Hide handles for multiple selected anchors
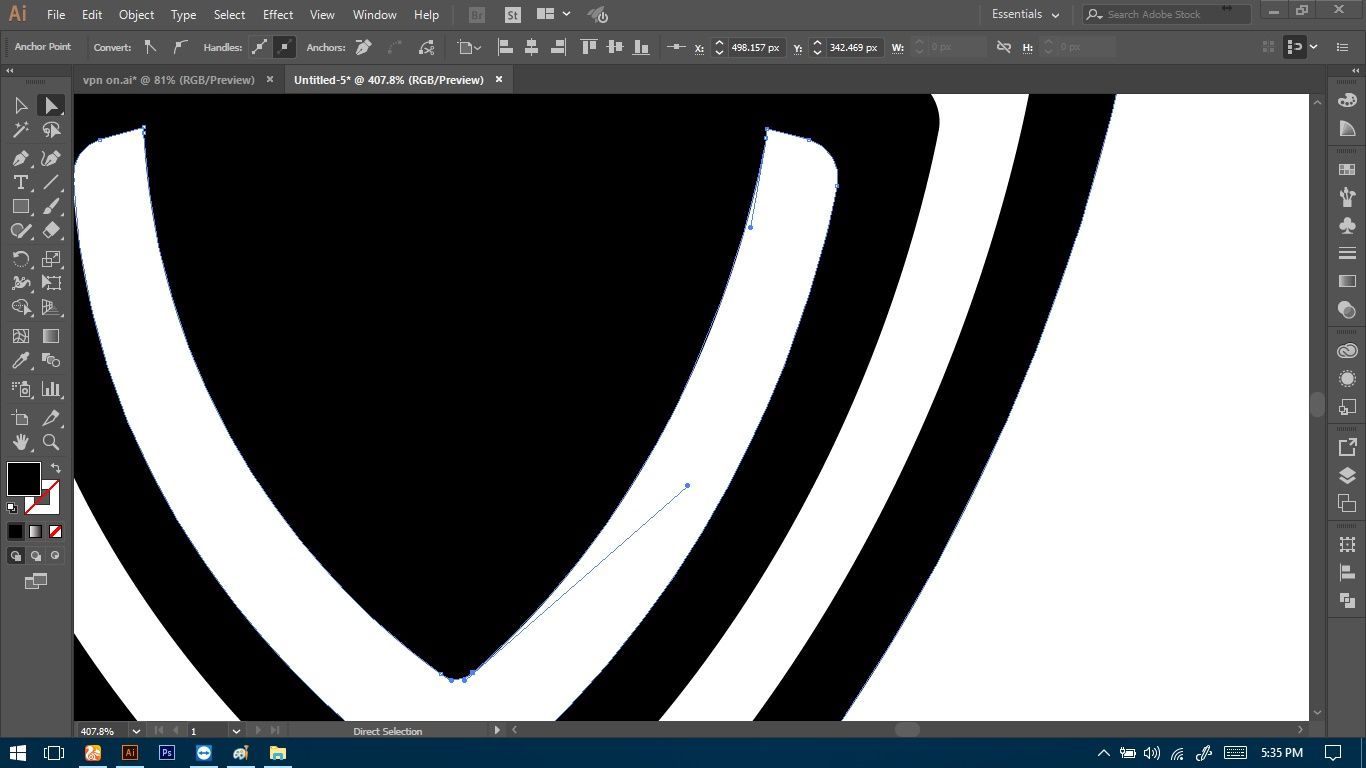The image size is (1366, 768). [x=284, y=47]
